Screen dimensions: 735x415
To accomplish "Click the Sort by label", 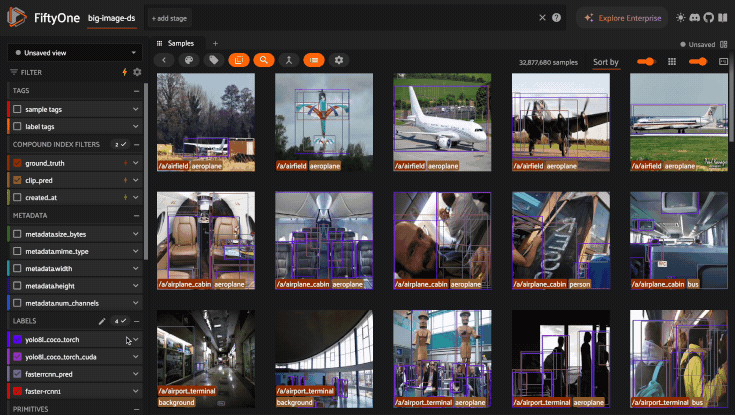I will [x=606, y=62].
